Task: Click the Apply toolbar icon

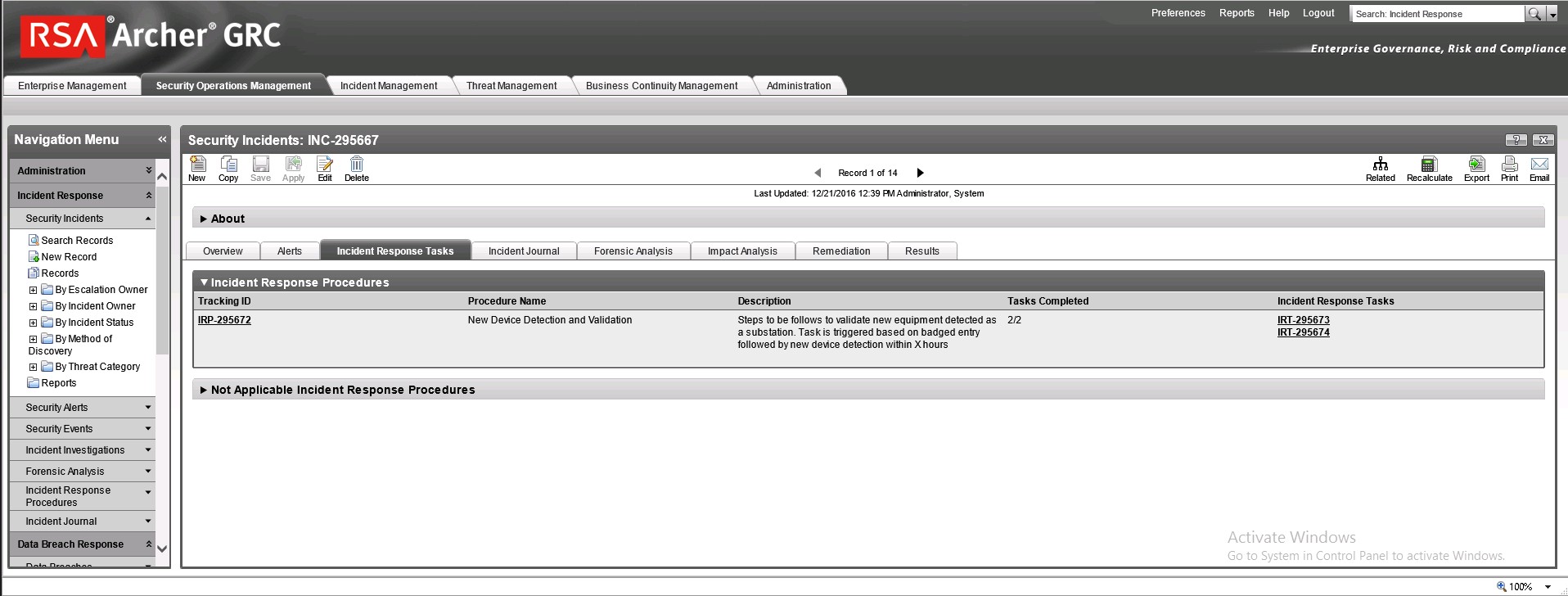Action: [x=293, y=169]
